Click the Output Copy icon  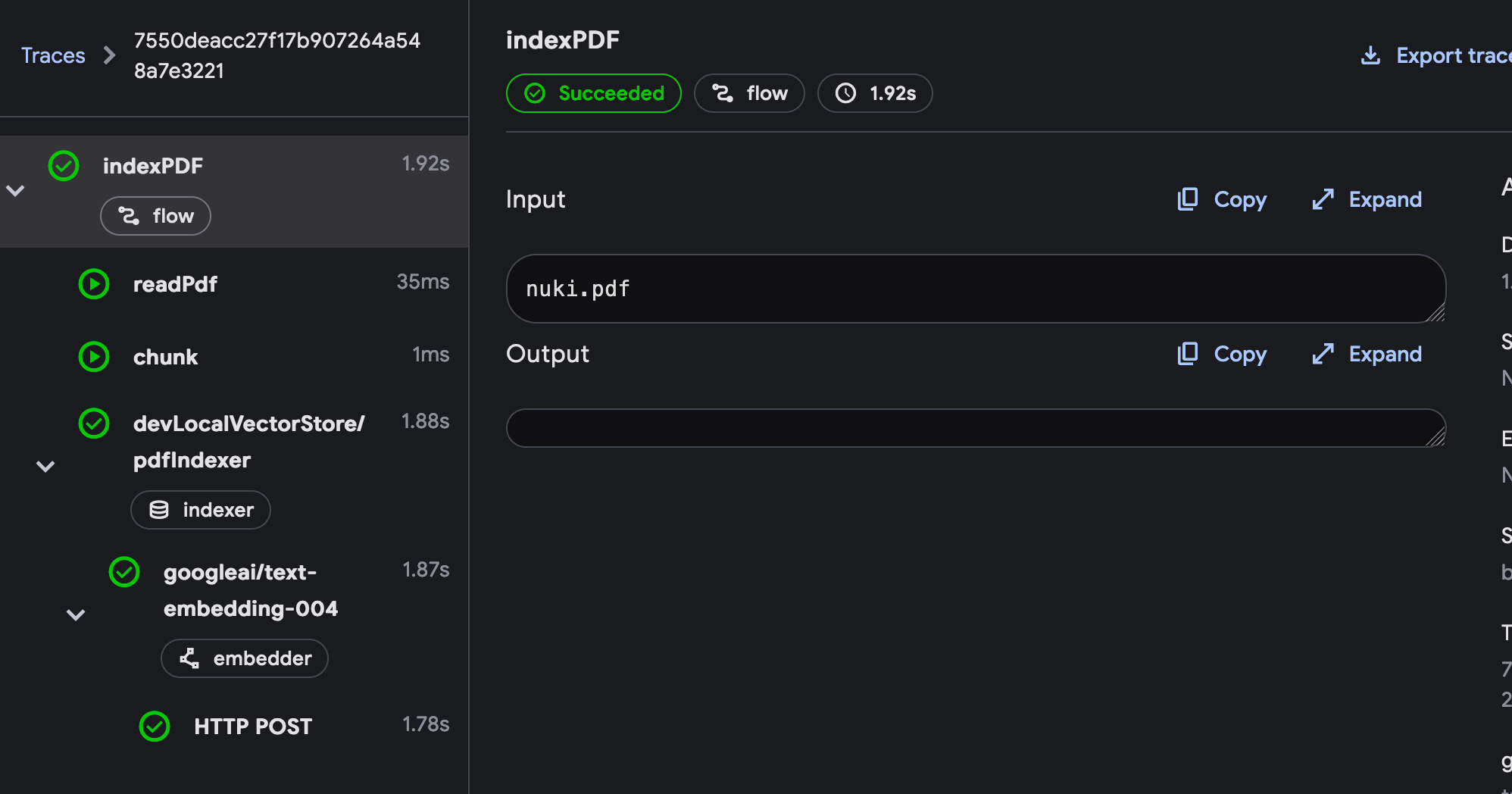pos(1188,354)
